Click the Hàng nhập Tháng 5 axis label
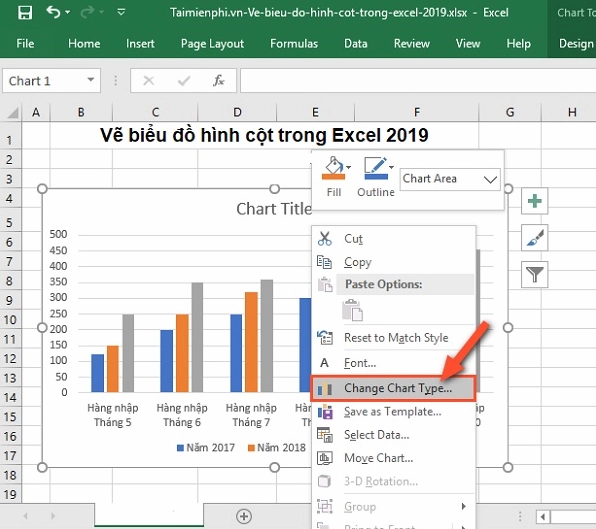Screen dimensions: 596x529 113,415
